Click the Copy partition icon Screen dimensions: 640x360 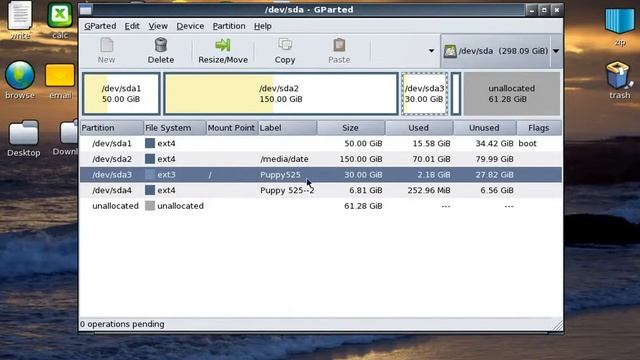[x=285, y=44]
